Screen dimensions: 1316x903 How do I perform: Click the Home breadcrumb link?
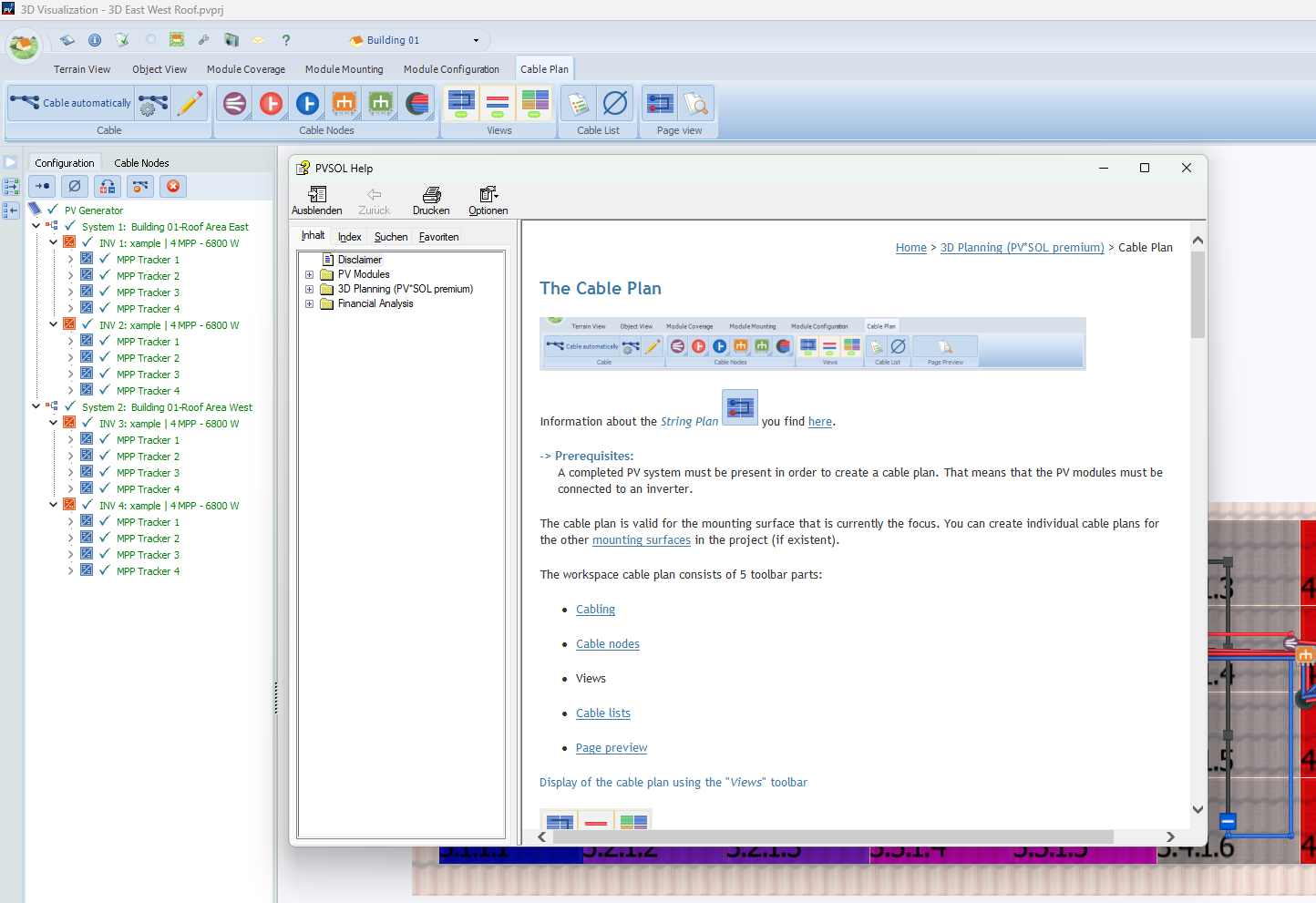[910, 248]
